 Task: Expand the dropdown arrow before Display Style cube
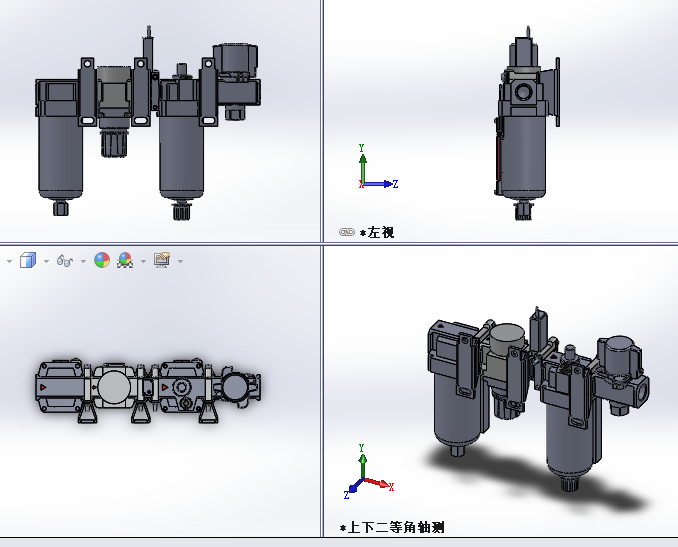click(10, 261)
